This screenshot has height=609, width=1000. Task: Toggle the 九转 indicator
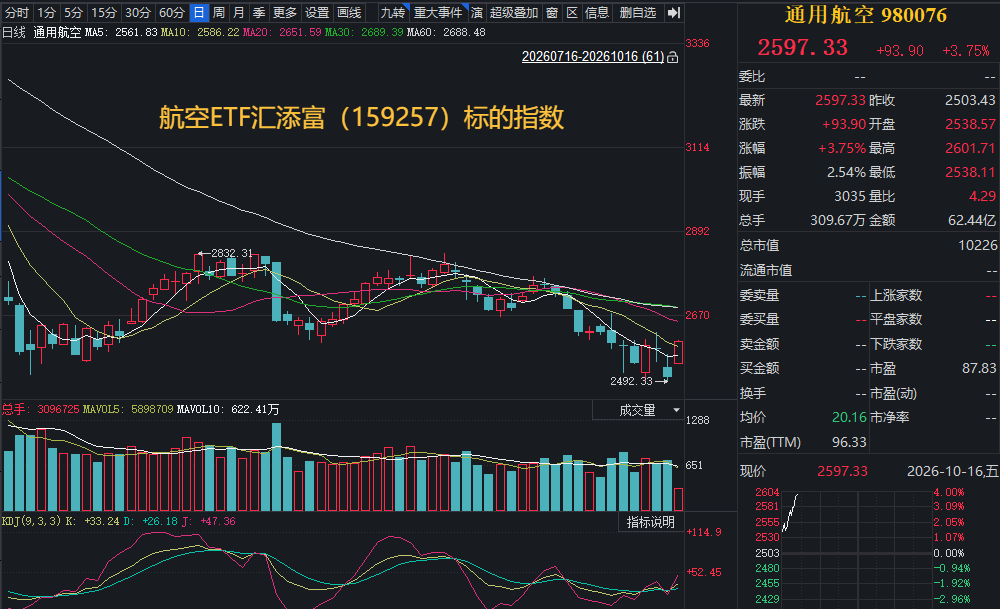[393, 13]
